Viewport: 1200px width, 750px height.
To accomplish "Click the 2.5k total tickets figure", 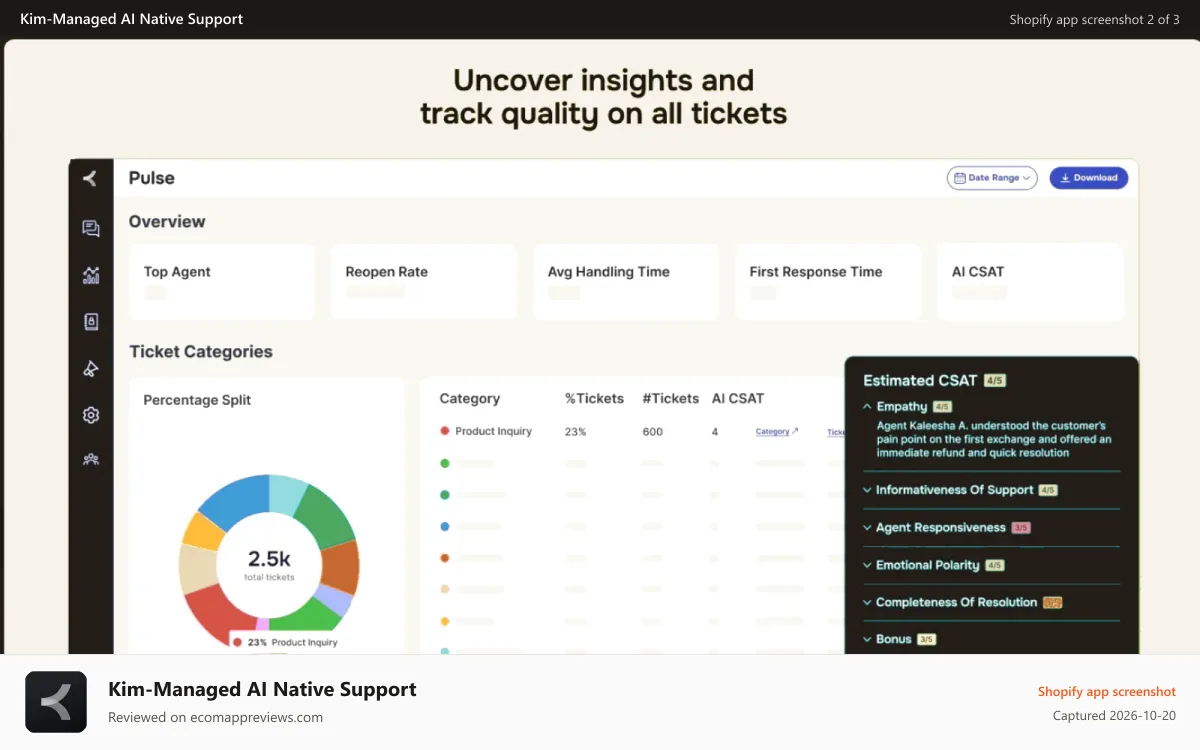I will pyautogui.click(x=269, y=559).
